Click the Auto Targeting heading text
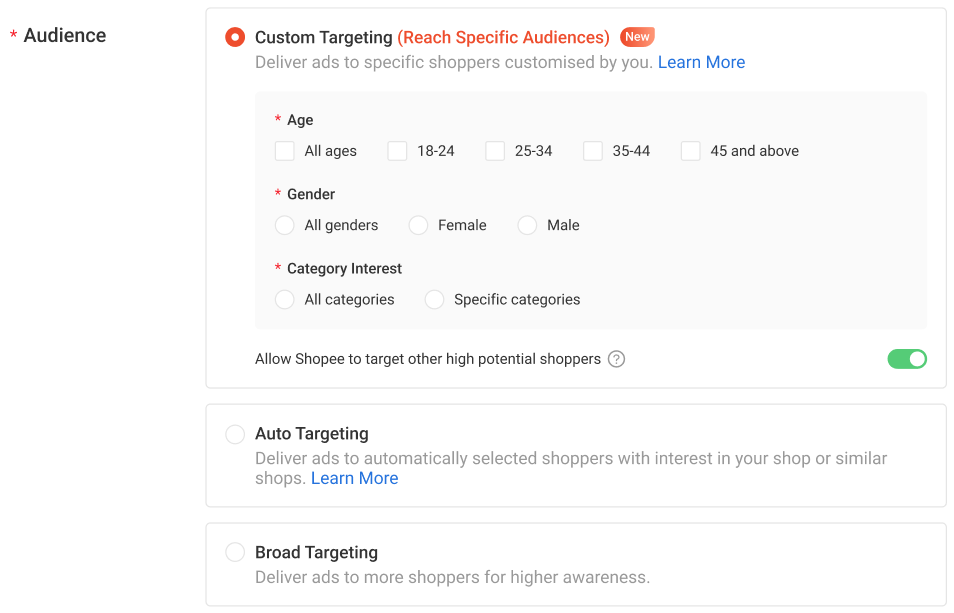The height and width of the screenshot is (613, 954). click(x=312, y=434)
